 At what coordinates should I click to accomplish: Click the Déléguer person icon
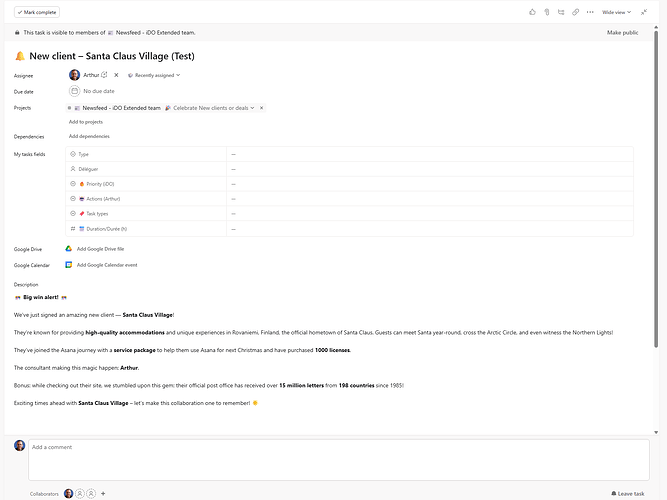[x=73, y=169]
